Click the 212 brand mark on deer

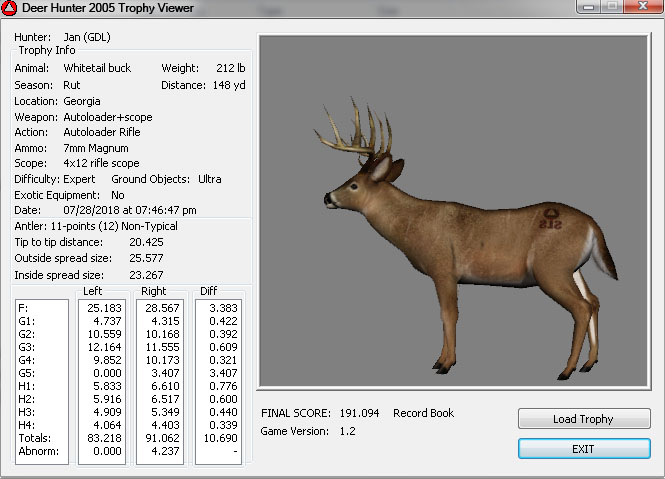pos(549,216)
